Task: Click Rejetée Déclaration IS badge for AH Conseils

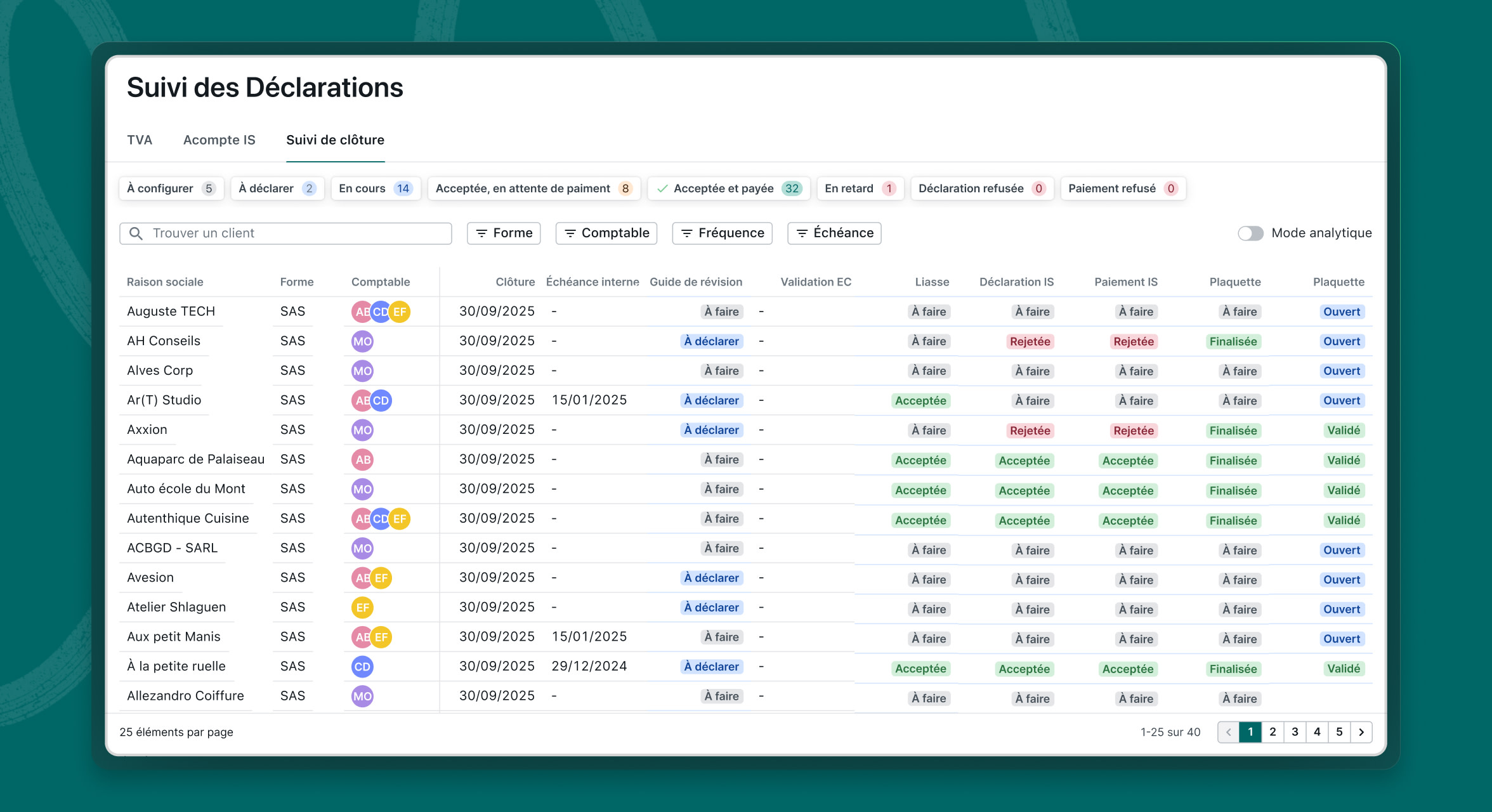Action: (1030, 342)
